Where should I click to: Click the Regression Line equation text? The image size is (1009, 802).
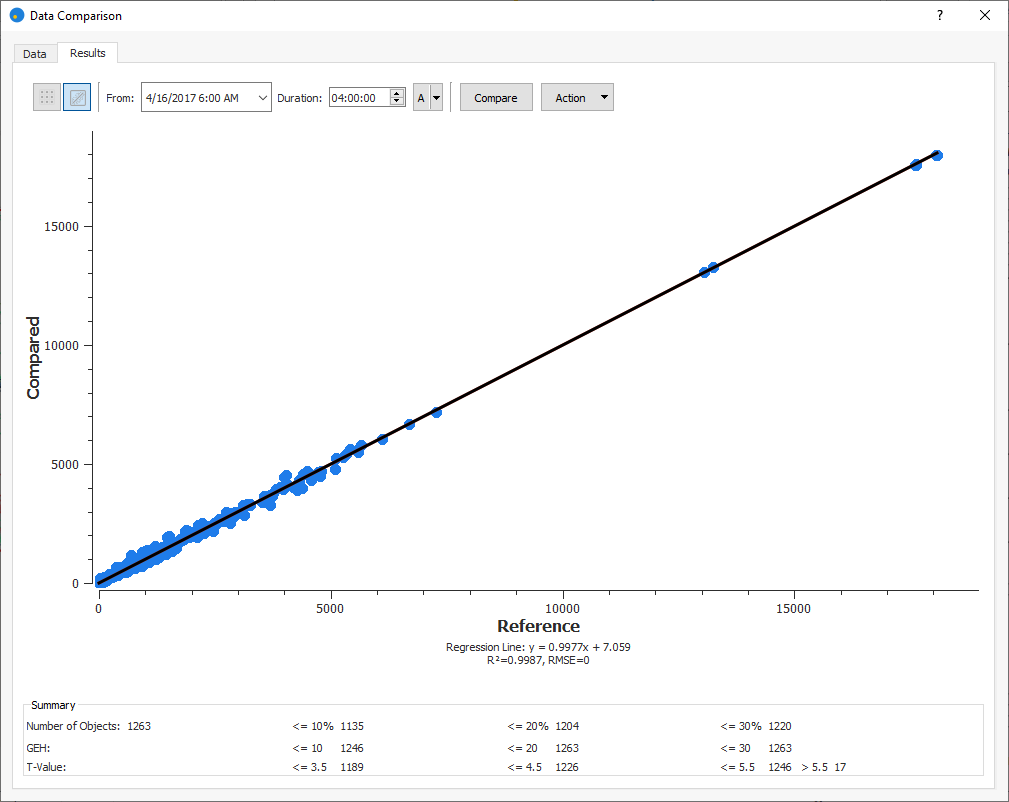point(538,647)
